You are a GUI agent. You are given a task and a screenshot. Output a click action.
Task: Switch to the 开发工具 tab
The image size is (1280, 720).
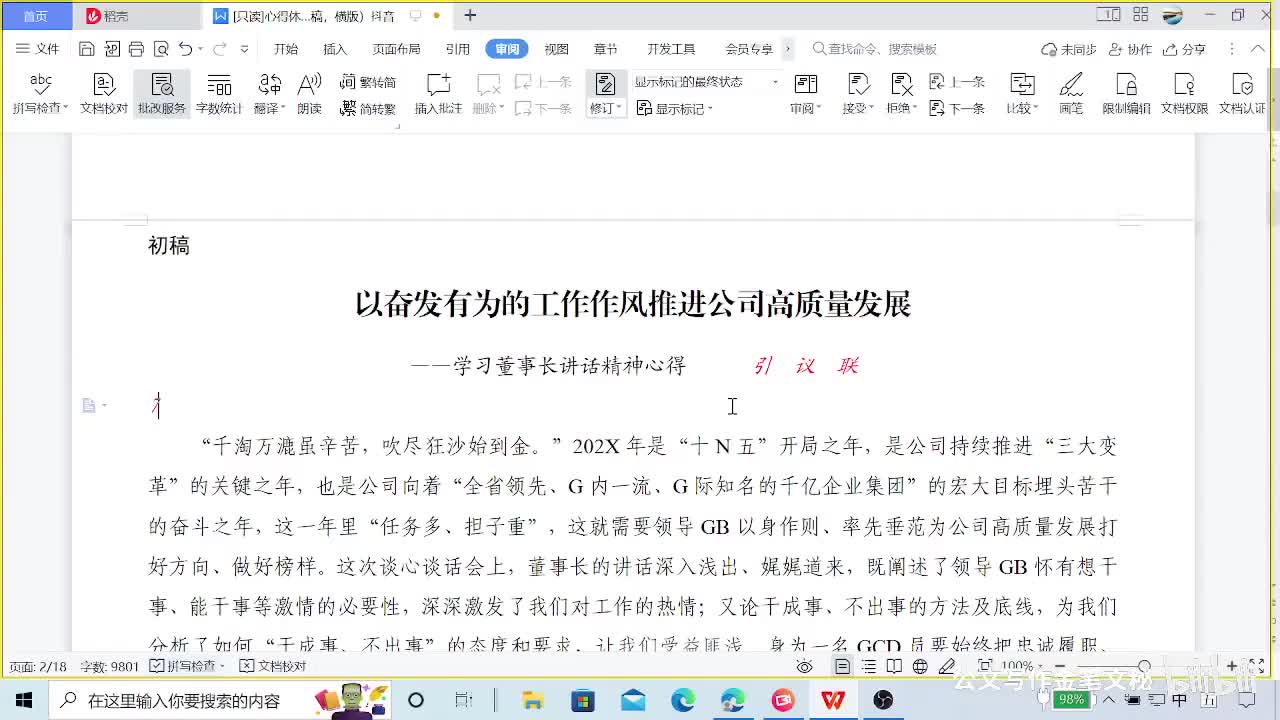pos(670,49)
